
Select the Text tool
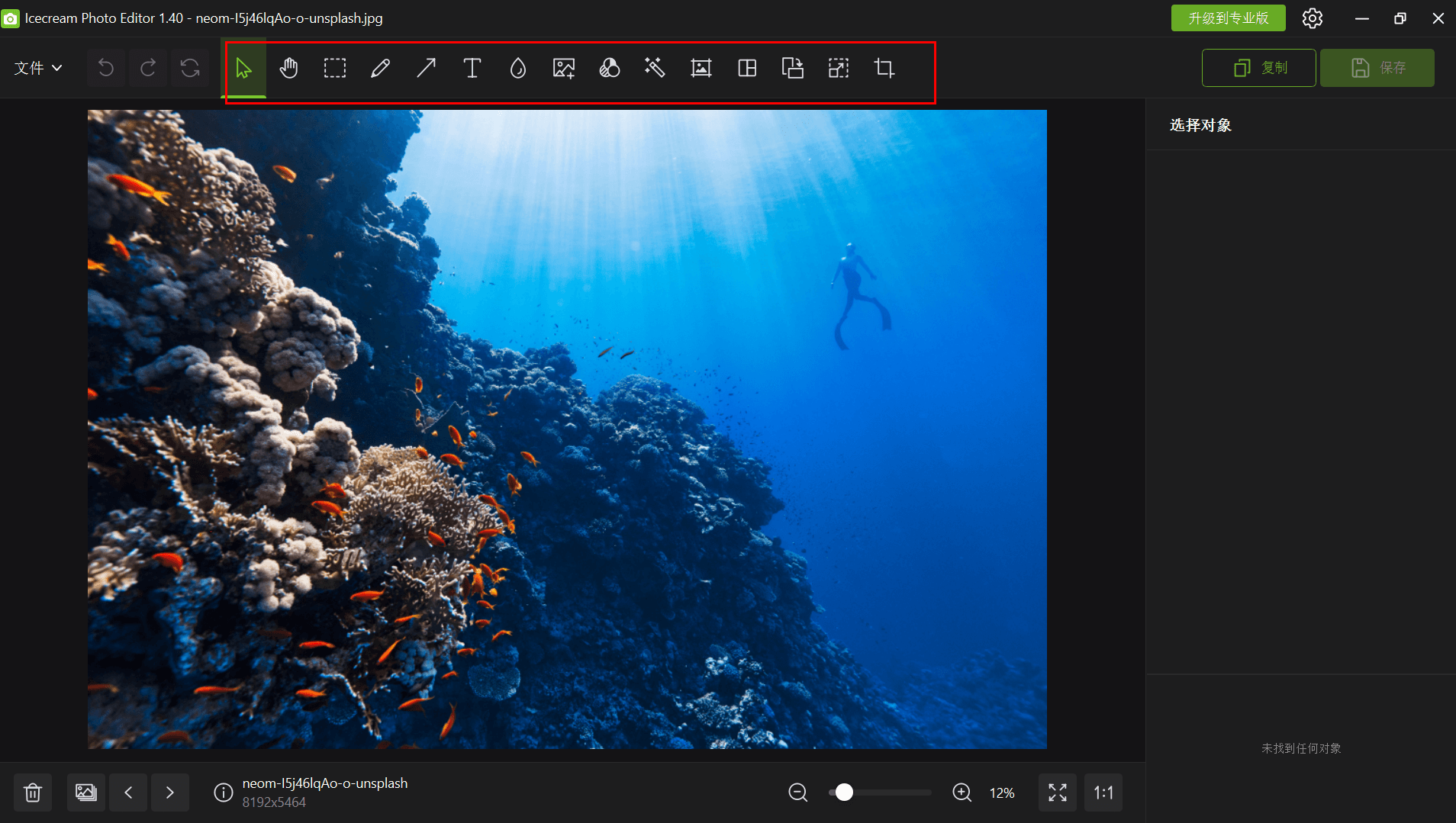[x=472, y=69]
